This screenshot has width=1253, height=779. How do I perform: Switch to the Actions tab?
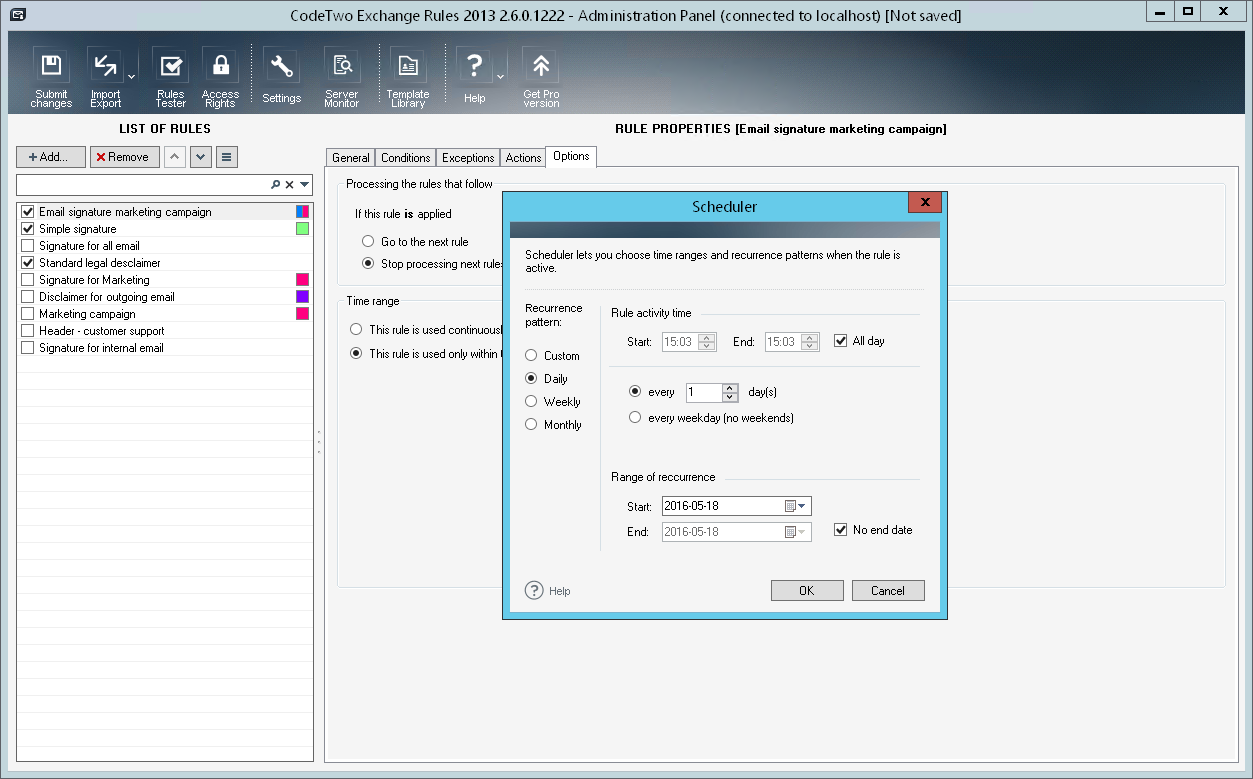pos(523,158)
